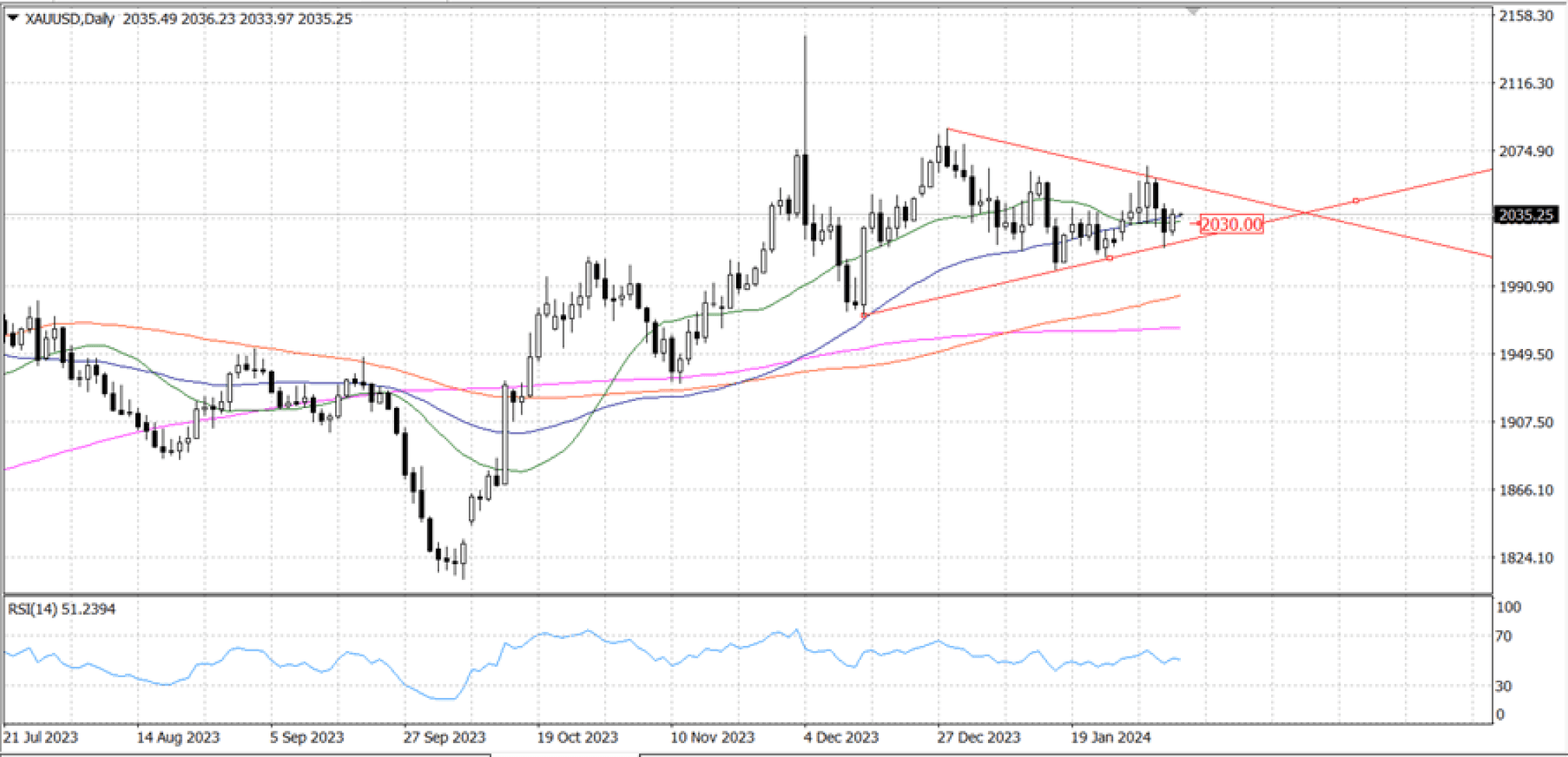
Task: Click the 1824.10 price scale value
Action: pyautogui.click(x=1526, y=558)
